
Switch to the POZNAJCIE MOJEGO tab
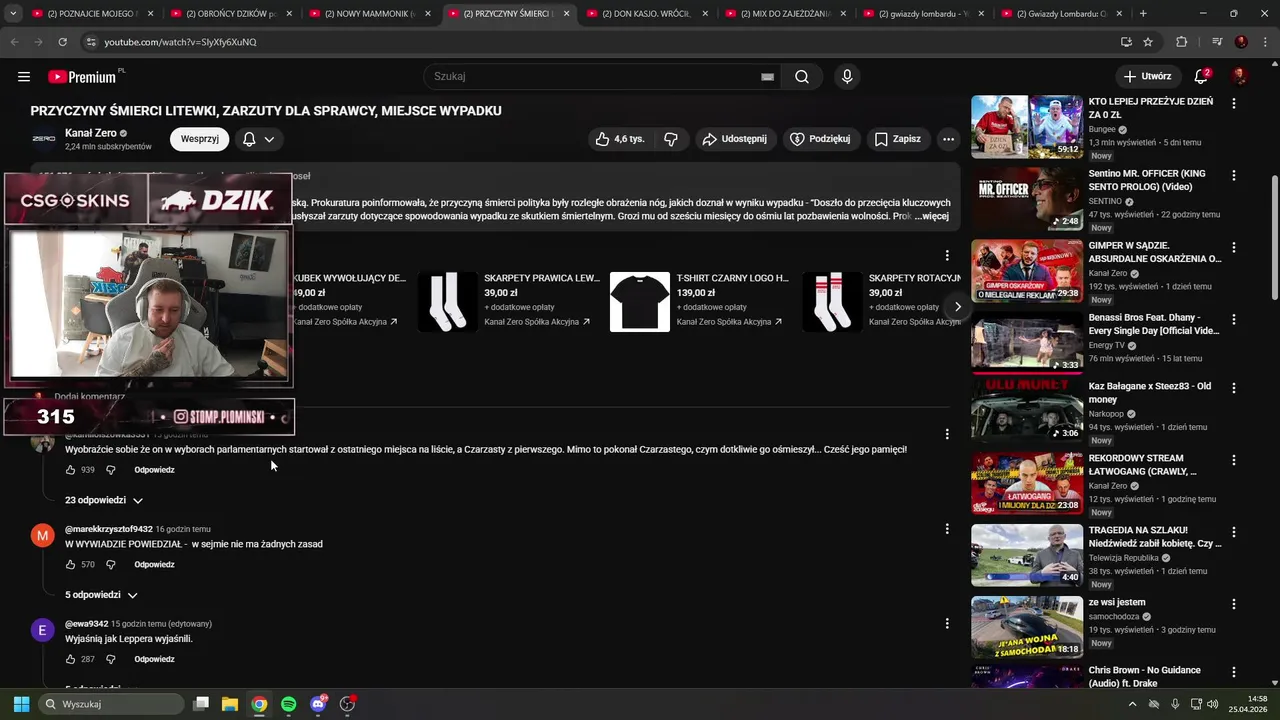92,14
